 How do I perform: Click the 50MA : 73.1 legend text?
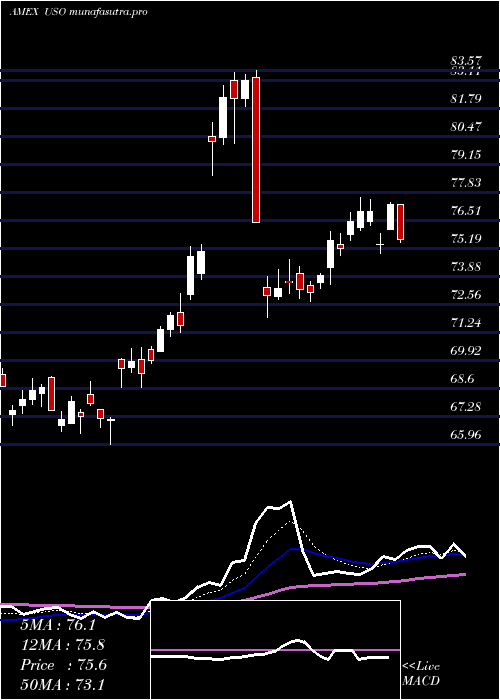(x=62, y=684)
